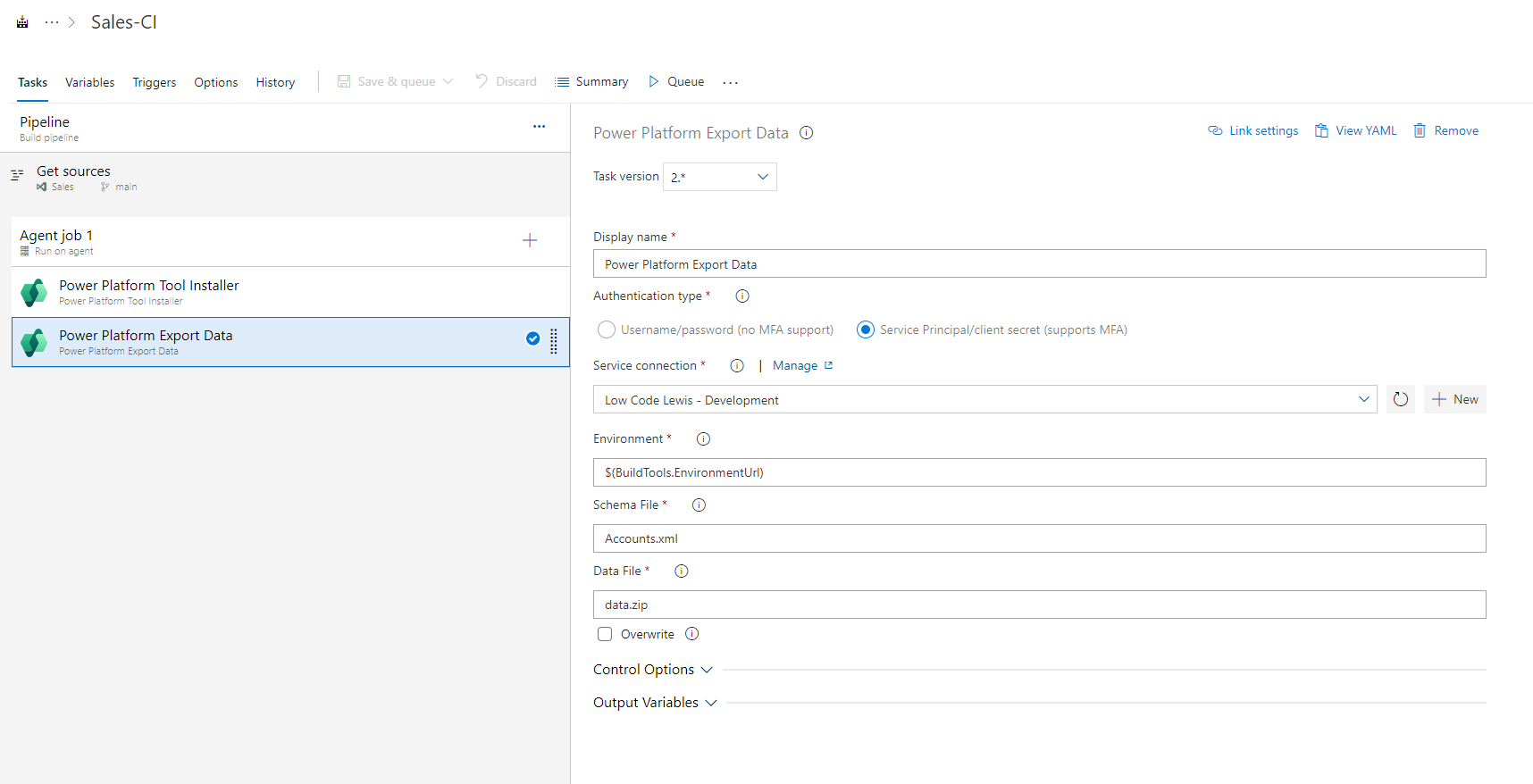Click the Data File input field

point(1040,605)
